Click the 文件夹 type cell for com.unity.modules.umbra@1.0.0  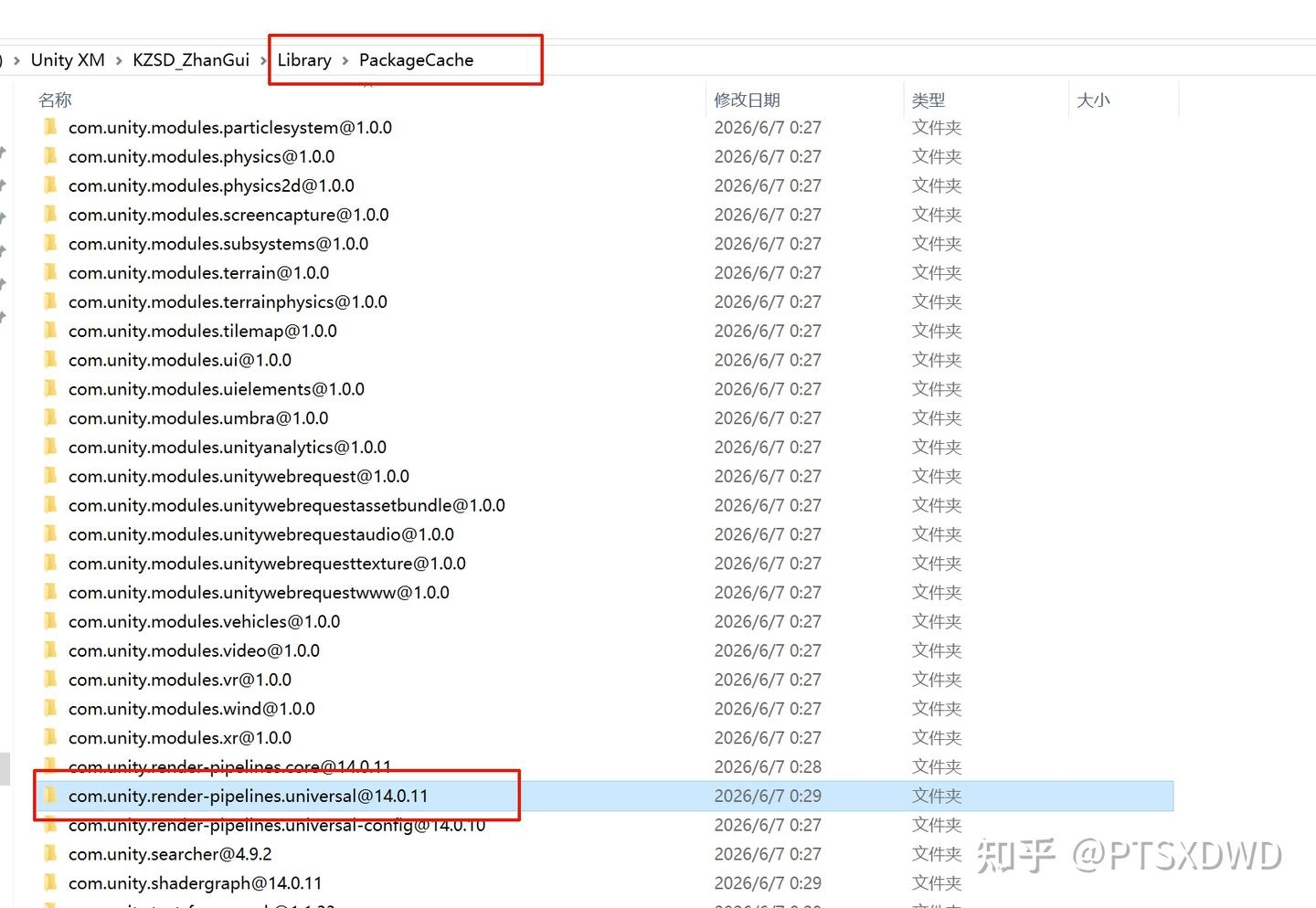pos(937,418)
